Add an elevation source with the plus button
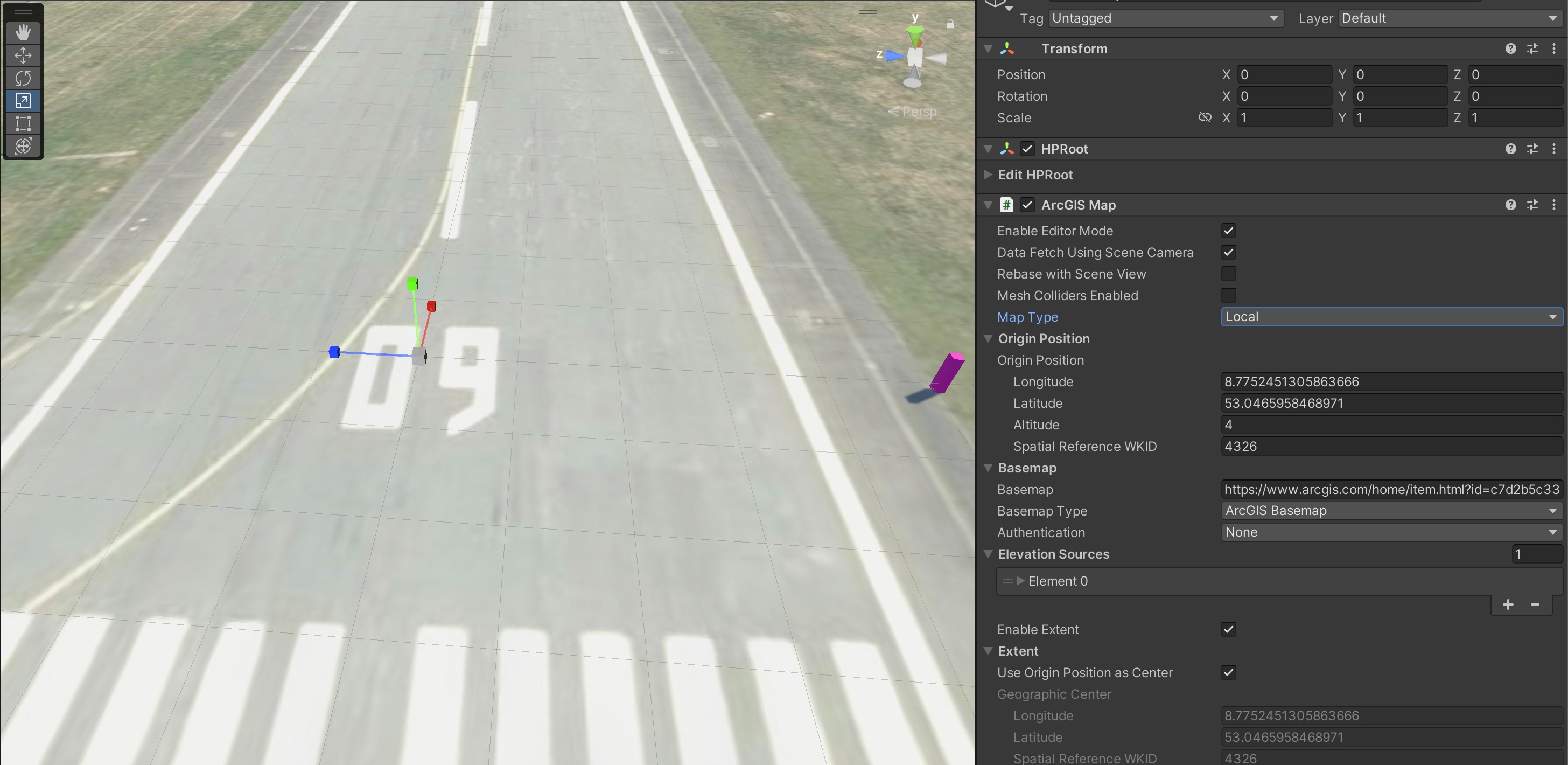 (x=1508, y=604)
